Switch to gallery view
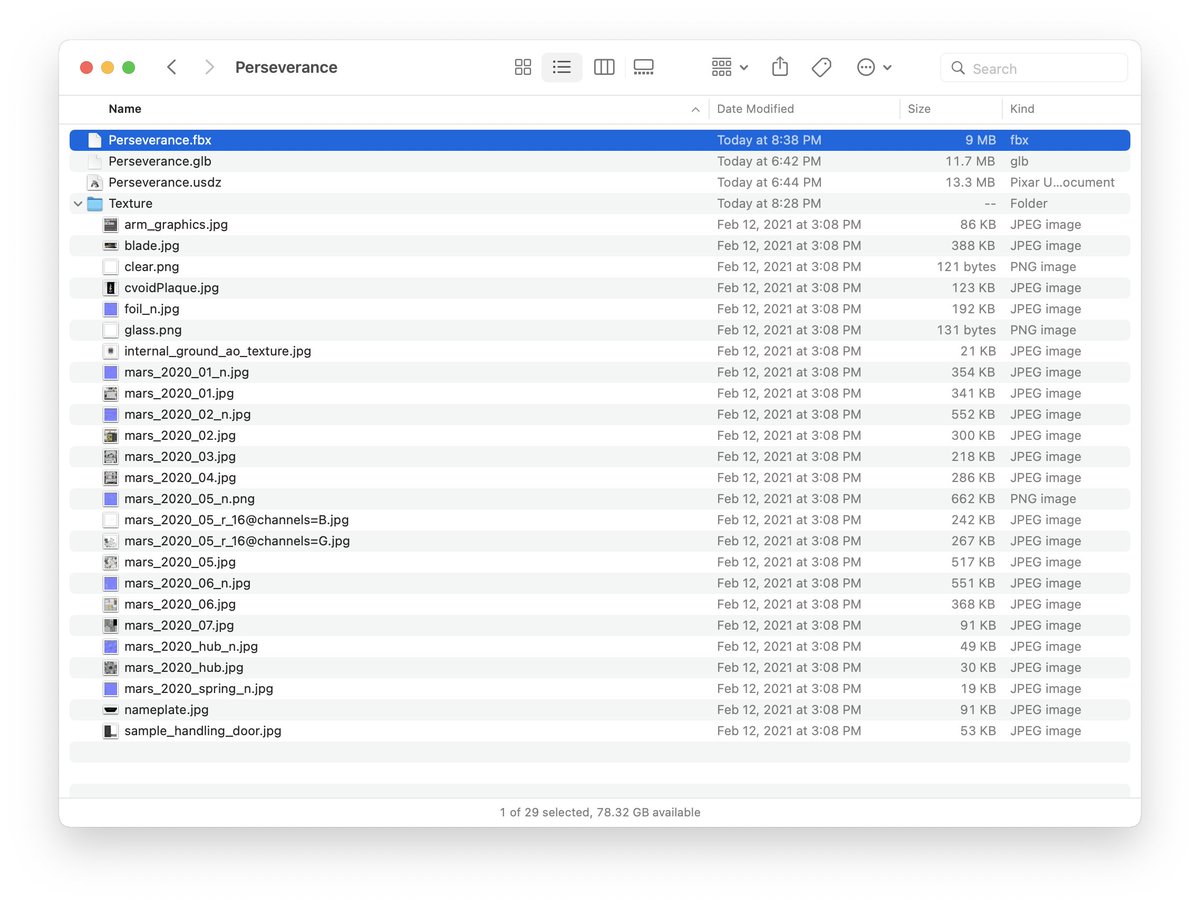The width and height of the screenshot is (1200, 905). pyautogui.click(x=644, y=67)
